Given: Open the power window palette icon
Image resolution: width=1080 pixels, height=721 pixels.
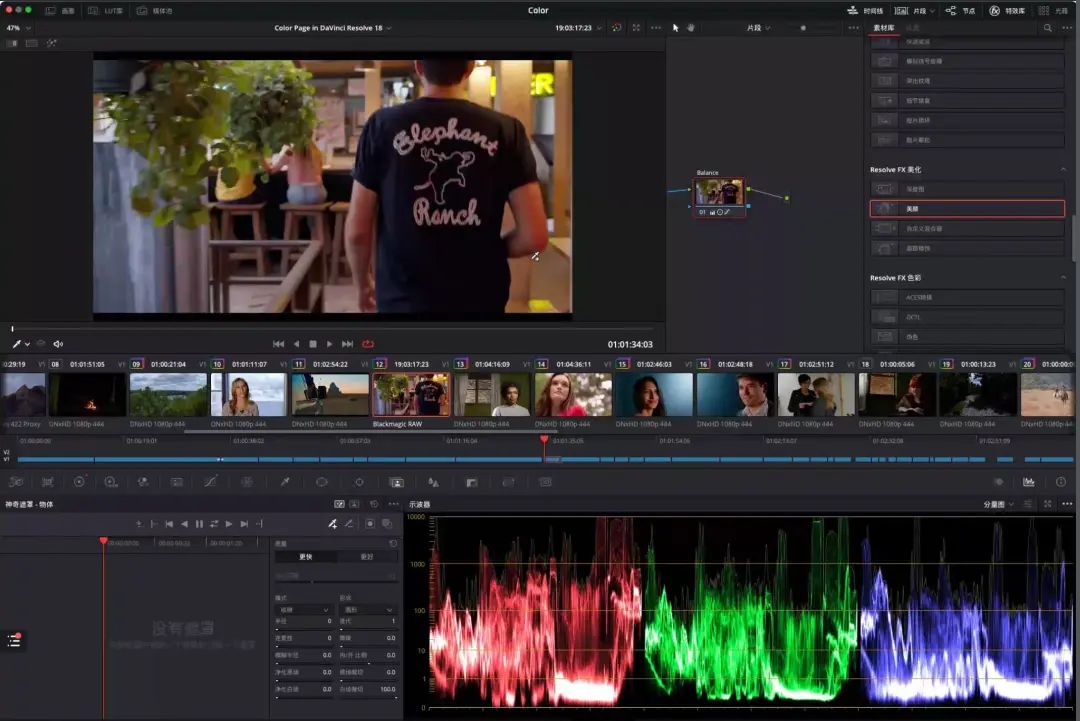Looking at the screenshot, I should tap(322, 482).
